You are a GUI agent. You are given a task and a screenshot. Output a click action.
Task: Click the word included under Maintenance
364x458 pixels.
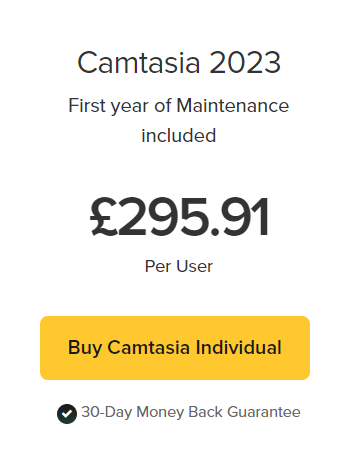point(179,136)
